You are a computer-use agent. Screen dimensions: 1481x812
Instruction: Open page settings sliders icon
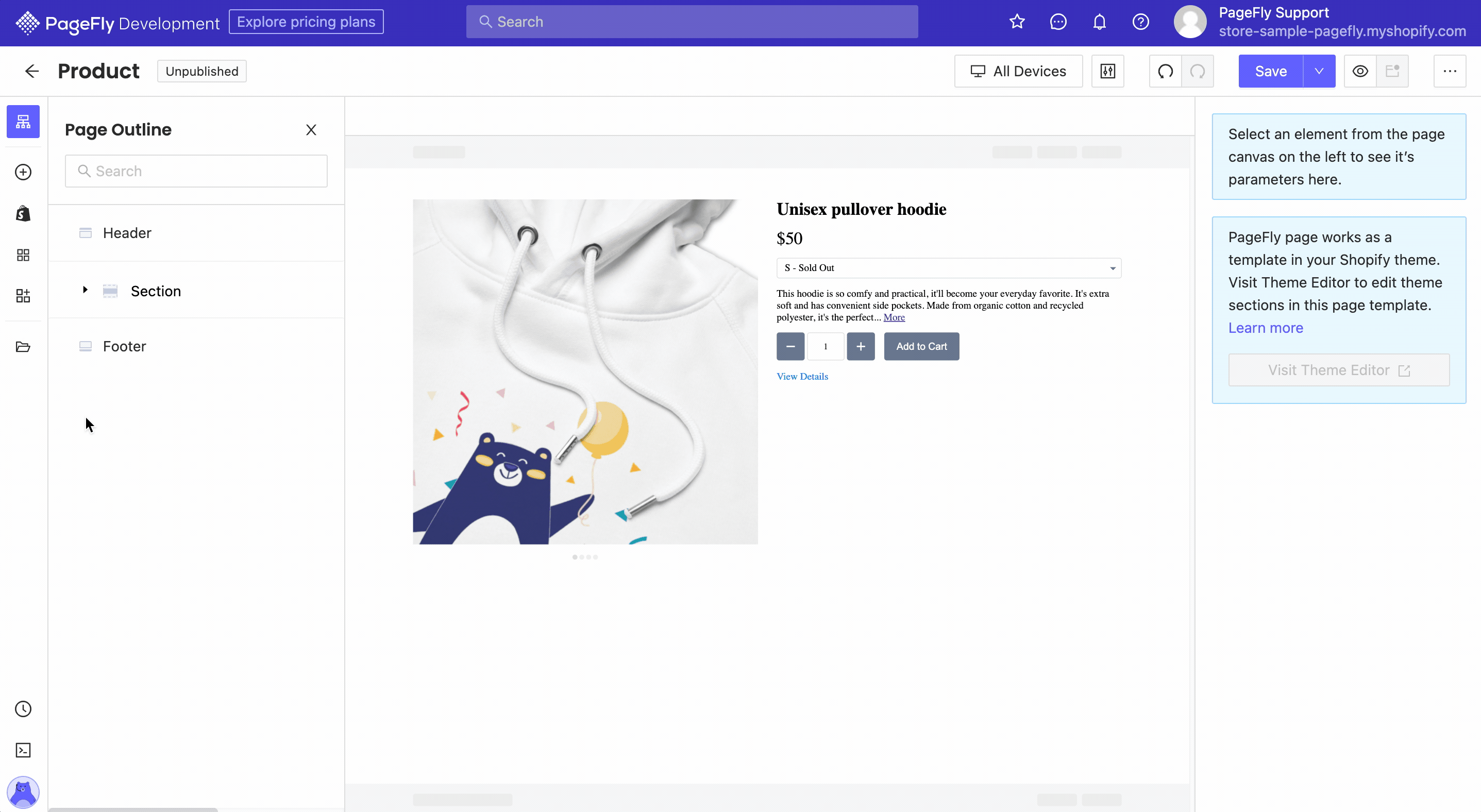coord(1108,71)
